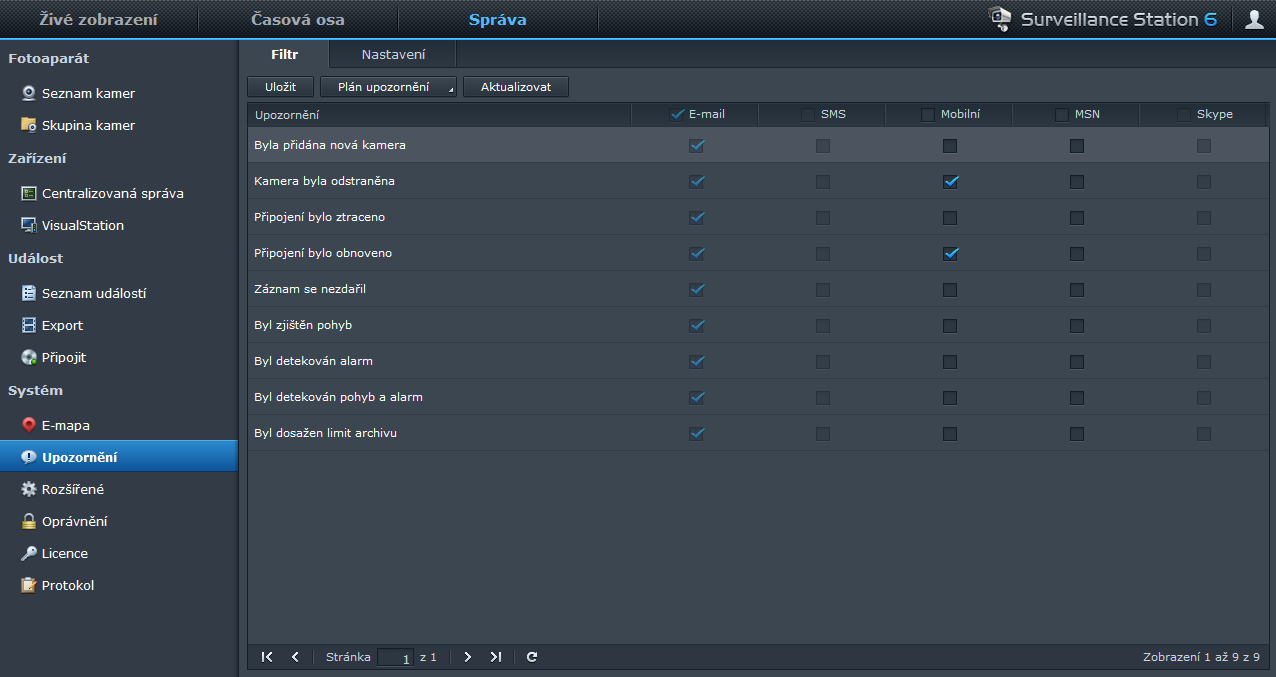
Task: Uncheck Mobilní for Kamera byla odstraněna
Action: coord(950,182)
